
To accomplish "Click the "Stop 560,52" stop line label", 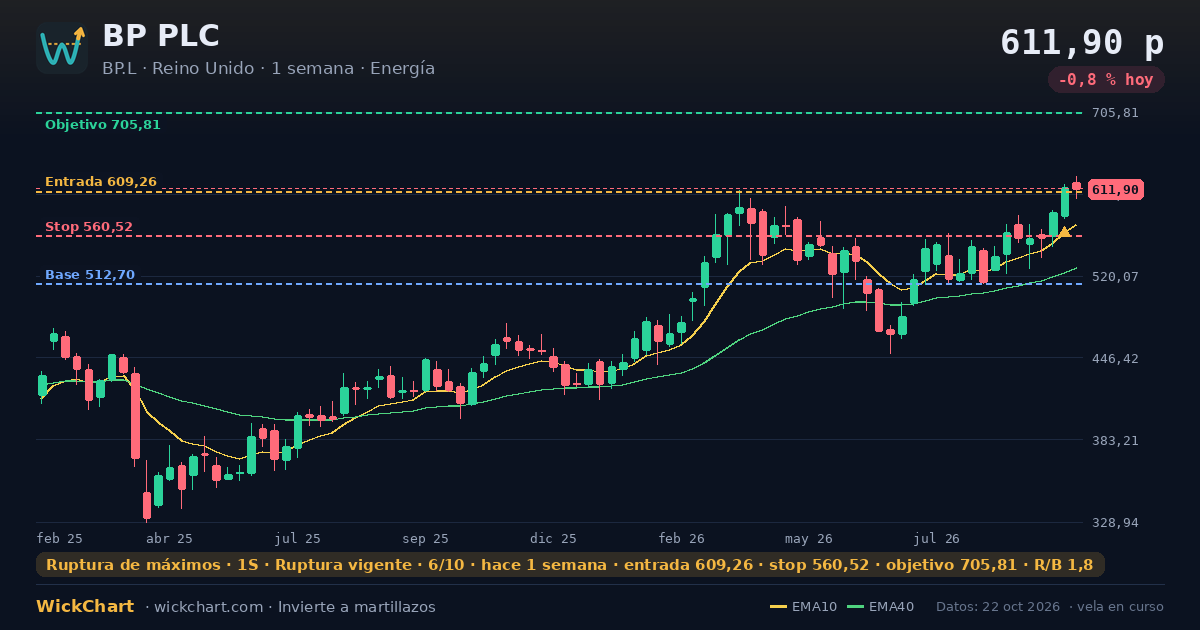I will click(89, 227).
